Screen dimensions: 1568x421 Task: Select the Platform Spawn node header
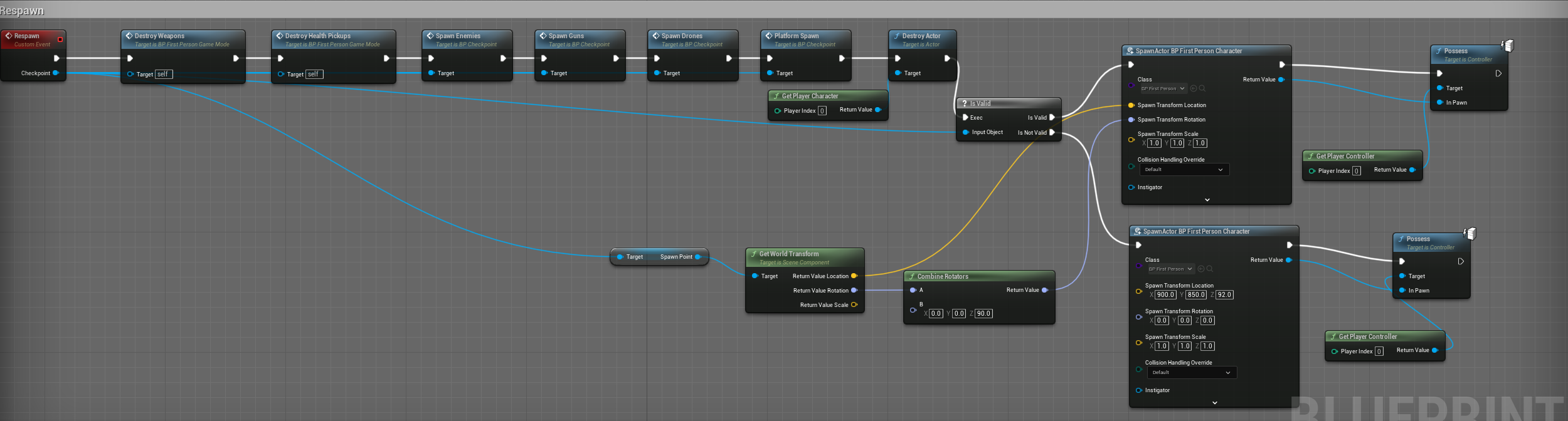797,36
